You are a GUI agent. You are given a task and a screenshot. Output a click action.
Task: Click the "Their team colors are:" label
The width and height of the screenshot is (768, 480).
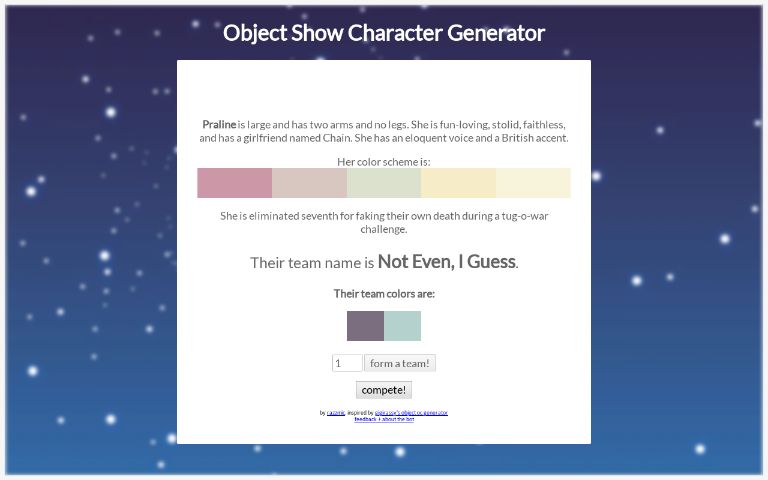click(384, 294)
